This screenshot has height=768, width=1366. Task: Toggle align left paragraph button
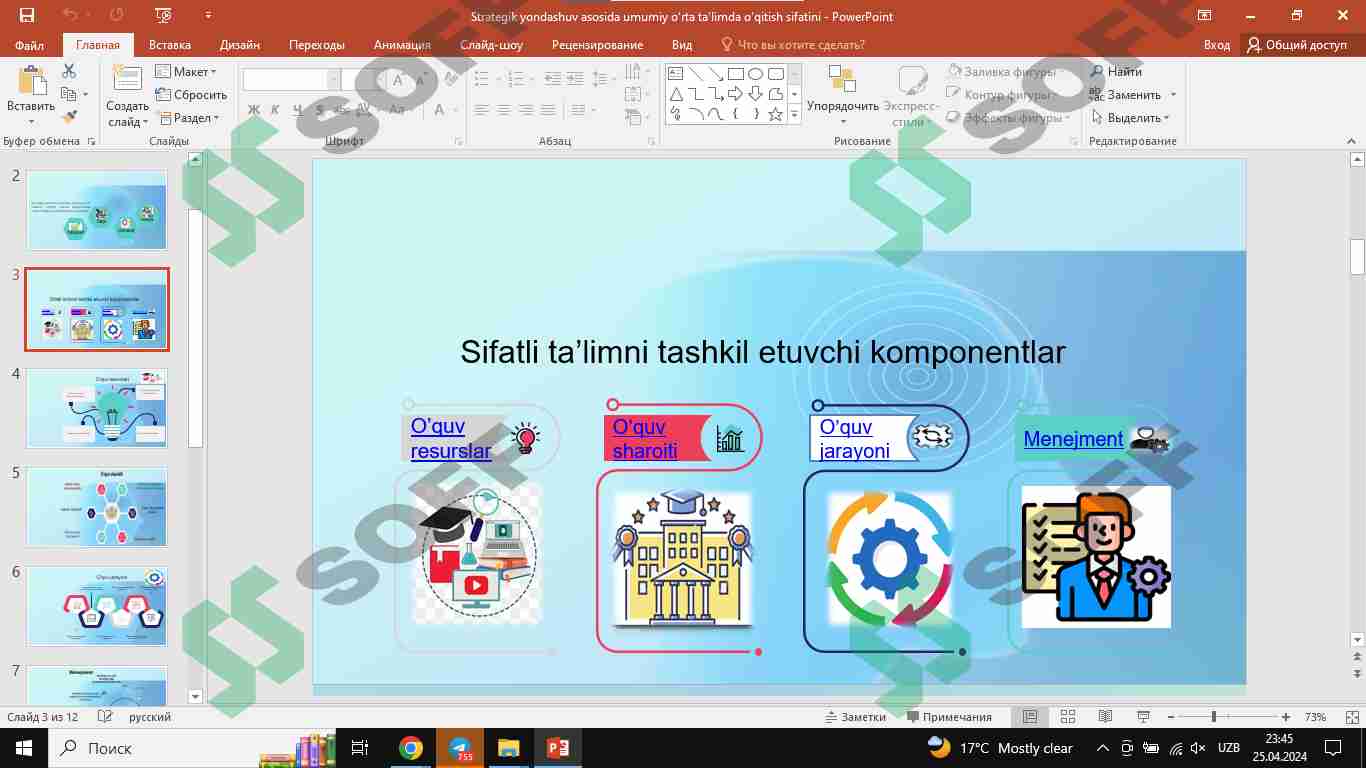(x=481, y=110)
